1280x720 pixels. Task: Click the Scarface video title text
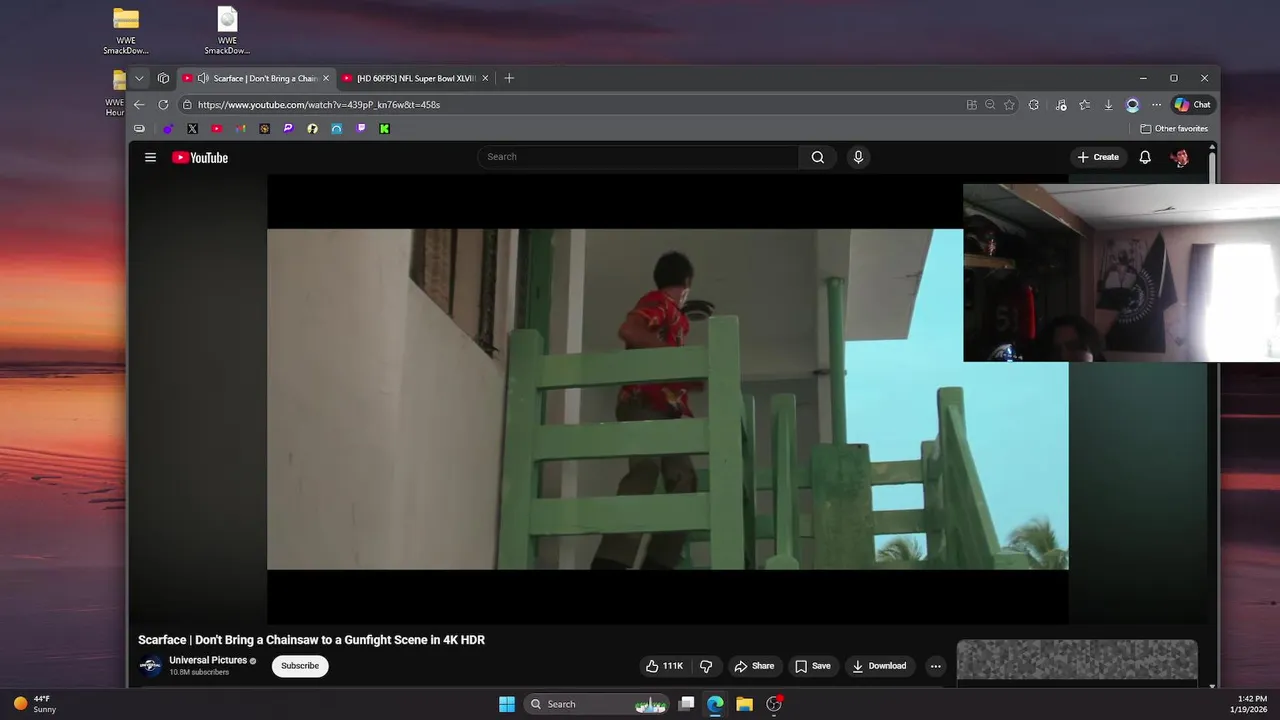[x=311, y=640]
